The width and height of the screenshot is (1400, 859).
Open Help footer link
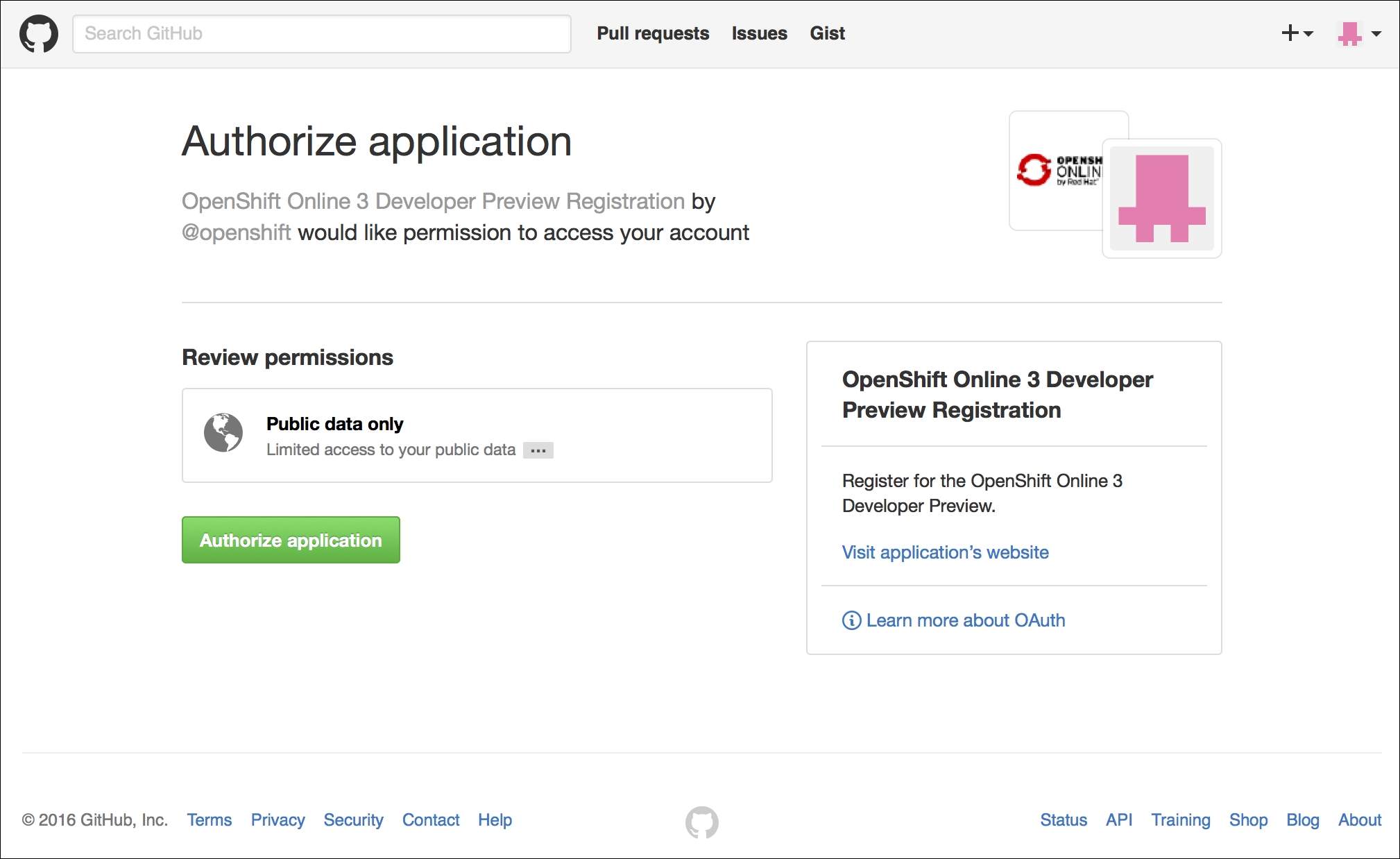(x=495, y=819)
